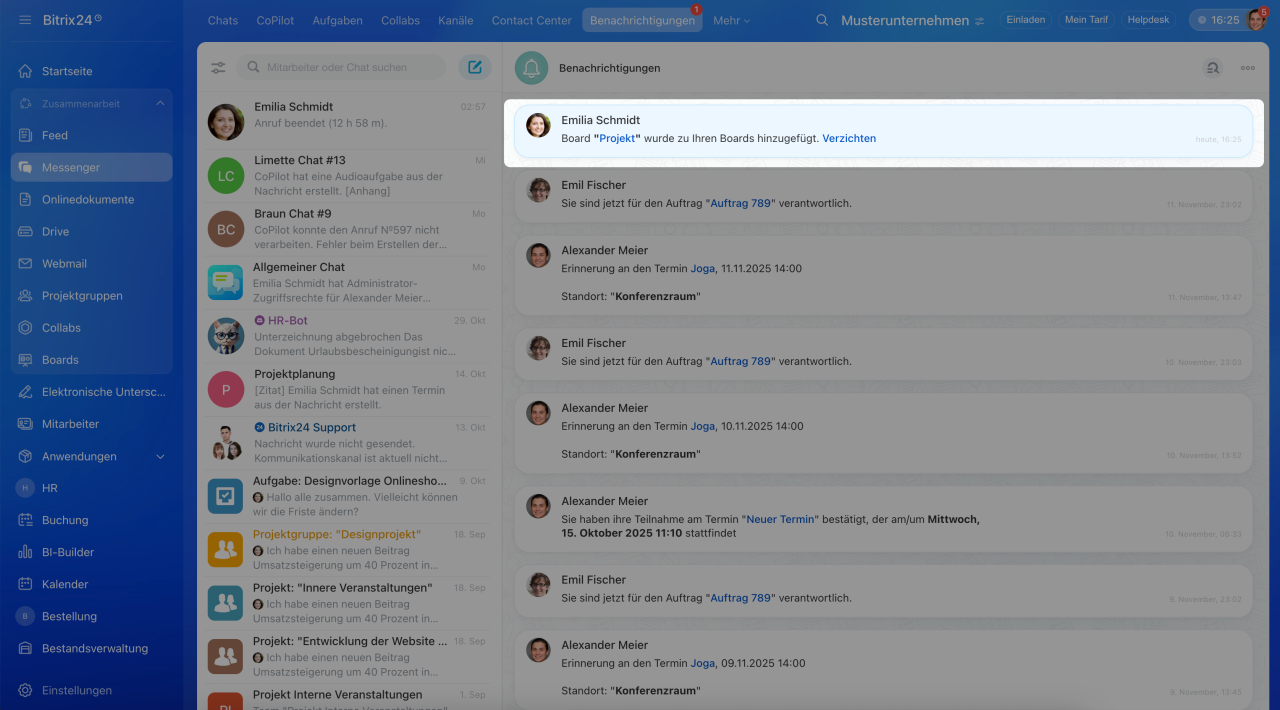
Task: Open the hamburger menu next to Bitrix24
Action: (x=25, y=20)
